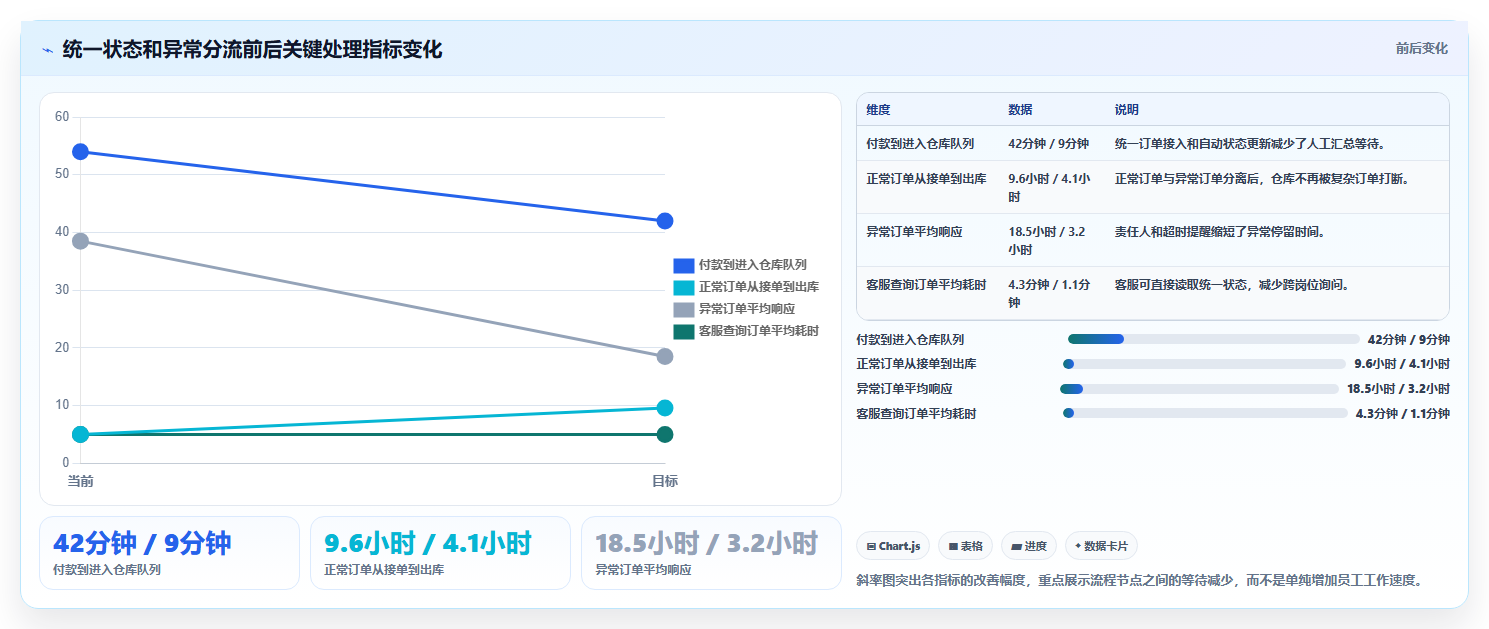The height and width of the screenshot is (629, 1489).
Task: Click the 正常订单从接单到出库 progress bar
Action: click(1204, 364)
